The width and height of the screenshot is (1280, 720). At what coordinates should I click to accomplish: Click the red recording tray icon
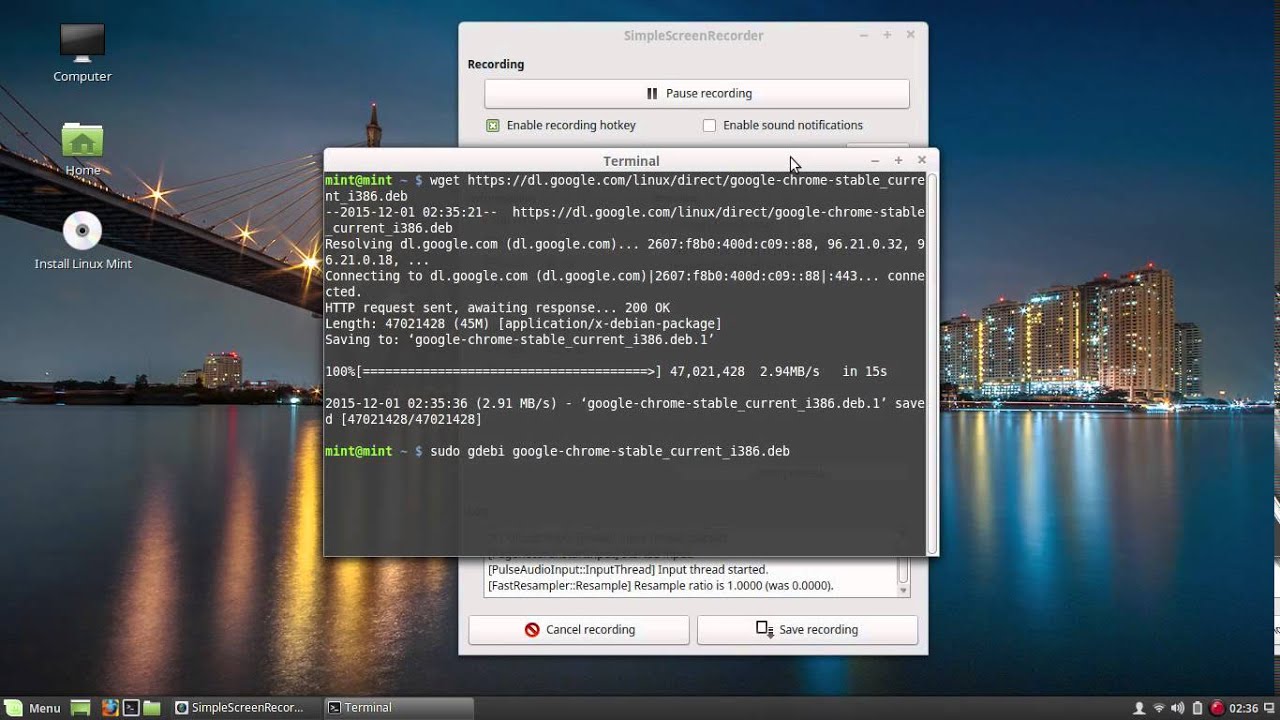tap(1217, 708)
